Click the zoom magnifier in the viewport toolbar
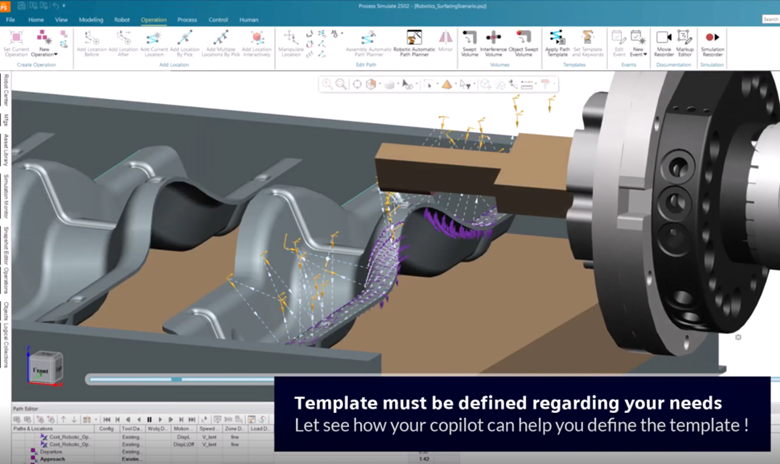The width and height of the screenshot is (780, 464). click(341, 85)
